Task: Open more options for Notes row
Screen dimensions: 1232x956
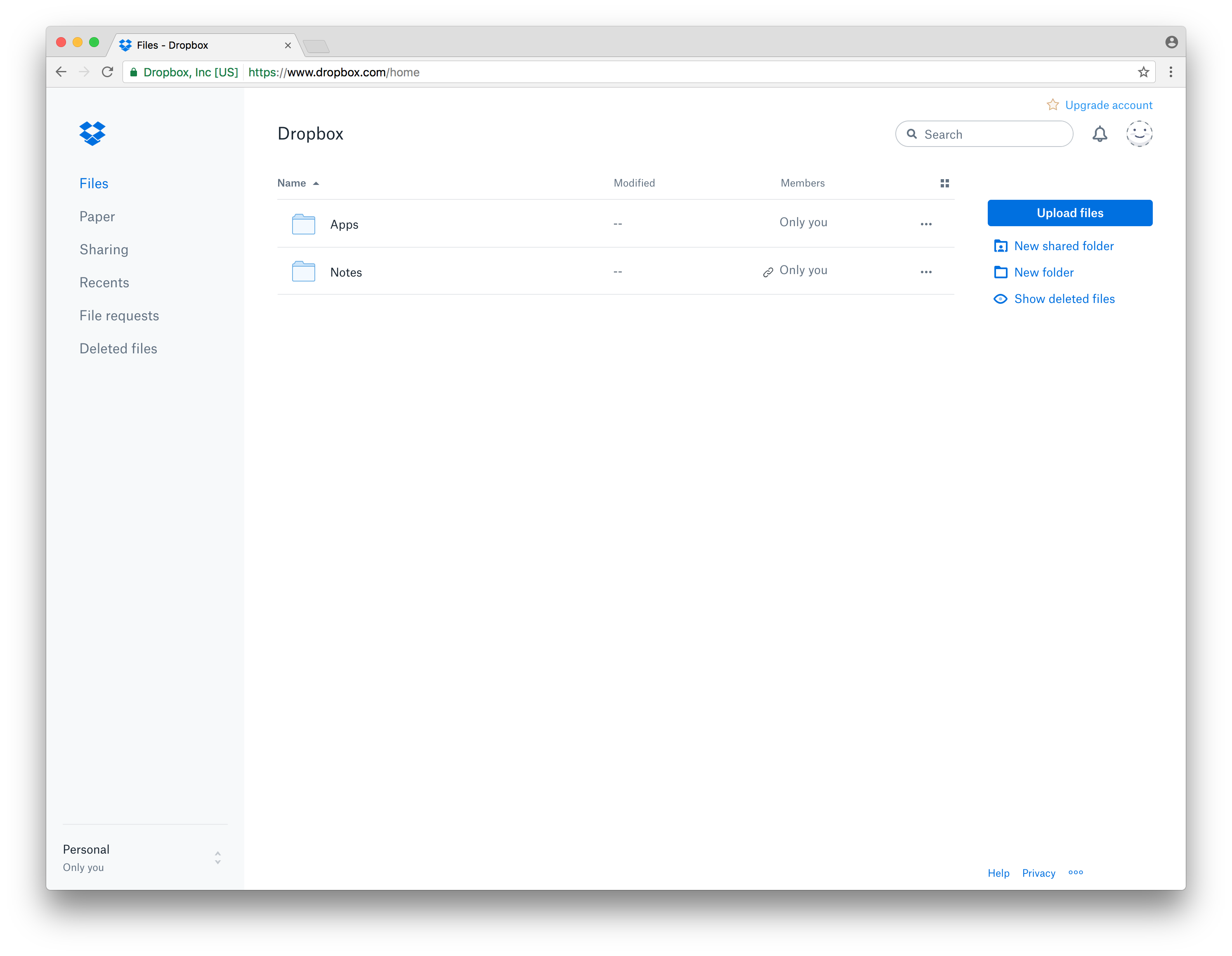Action: pos(926,272)
